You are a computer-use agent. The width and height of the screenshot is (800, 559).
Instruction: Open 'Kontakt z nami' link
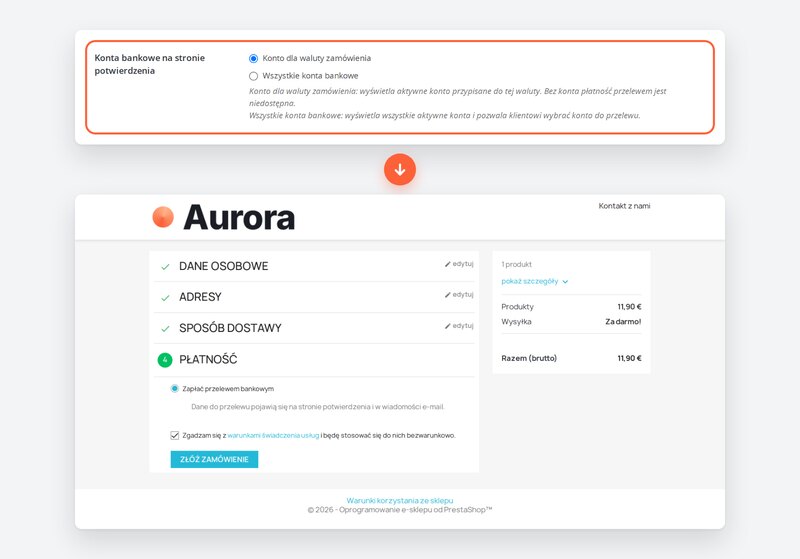tap(624, 206)
